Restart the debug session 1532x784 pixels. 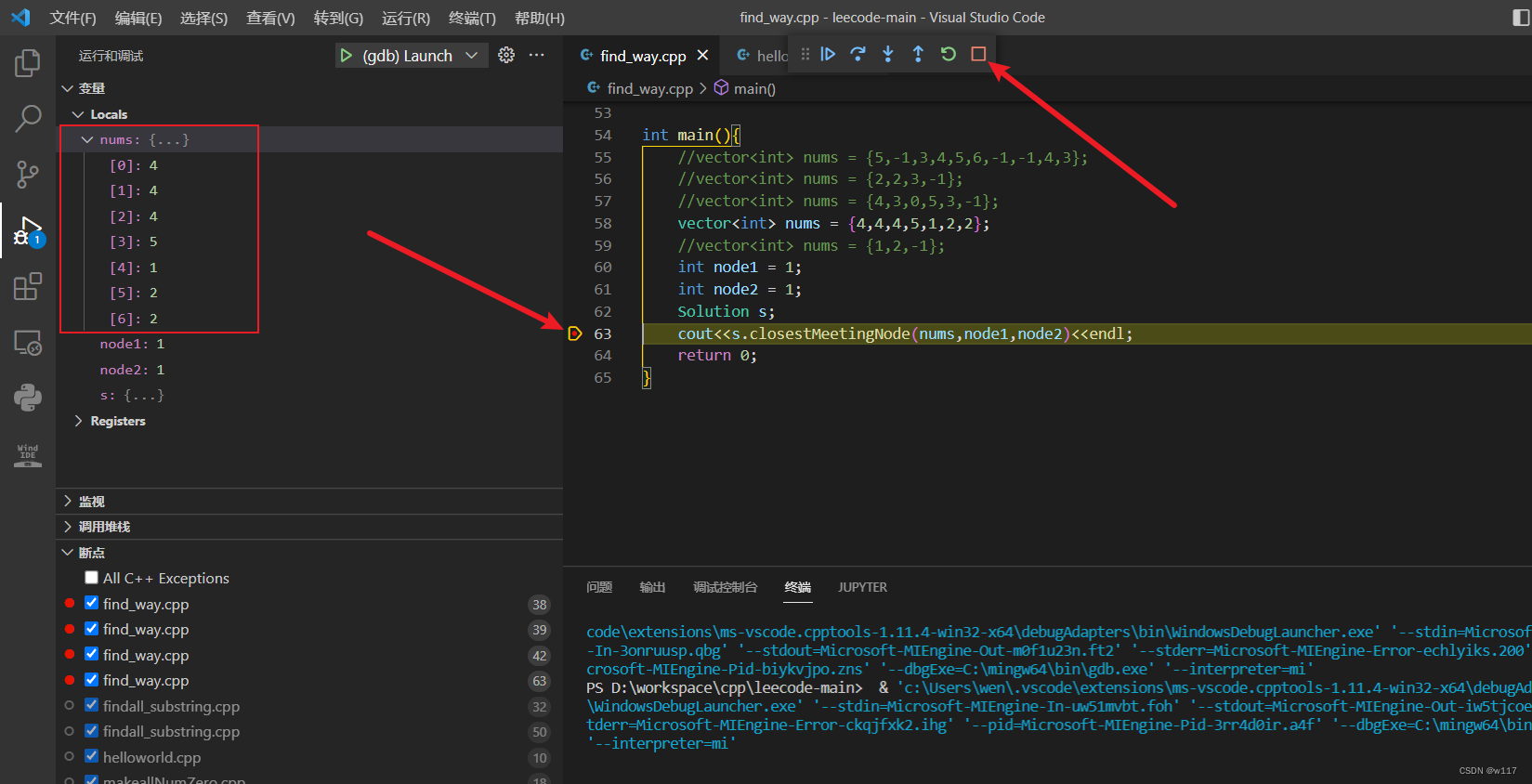click(x=949, y=54)
